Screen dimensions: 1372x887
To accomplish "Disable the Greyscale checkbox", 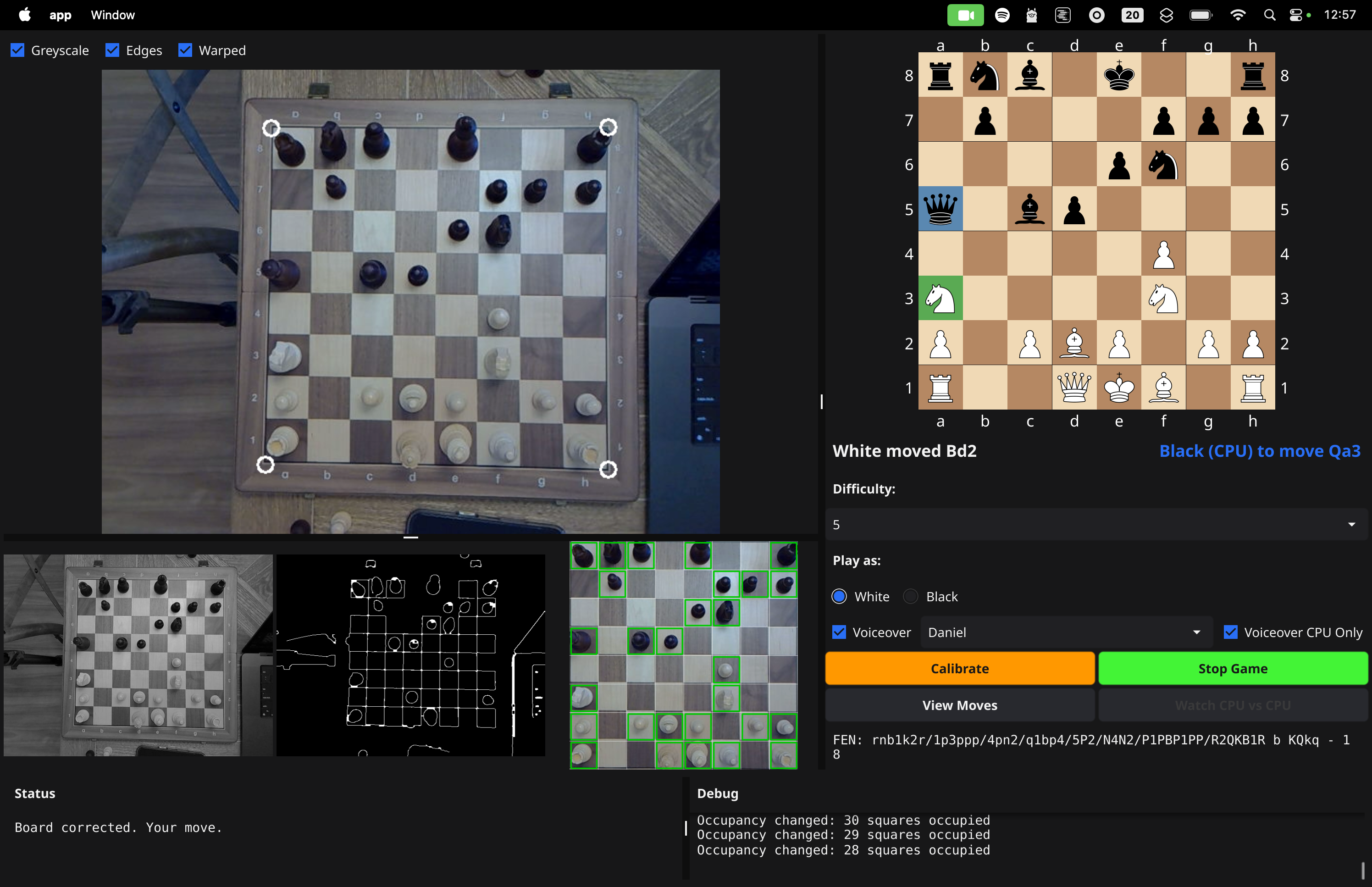I will [x=17, y=50].
